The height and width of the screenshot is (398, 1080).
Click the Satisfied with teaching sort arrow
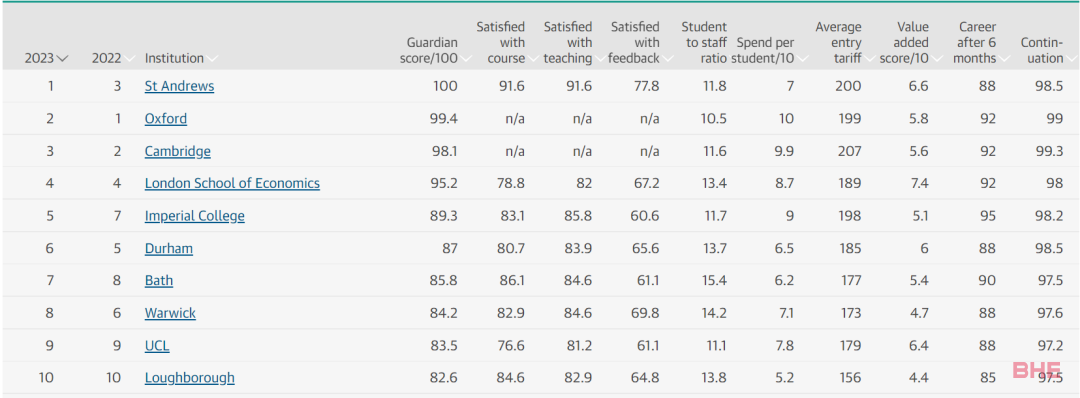(600, 59)
